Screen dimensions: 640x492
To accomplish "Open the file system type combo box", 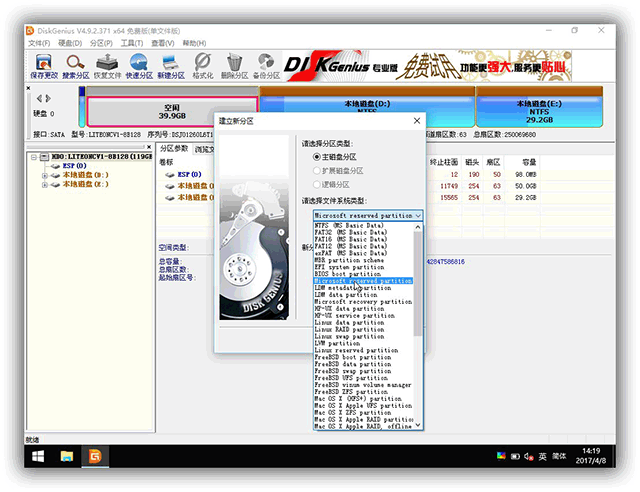I will pos(368,216).
